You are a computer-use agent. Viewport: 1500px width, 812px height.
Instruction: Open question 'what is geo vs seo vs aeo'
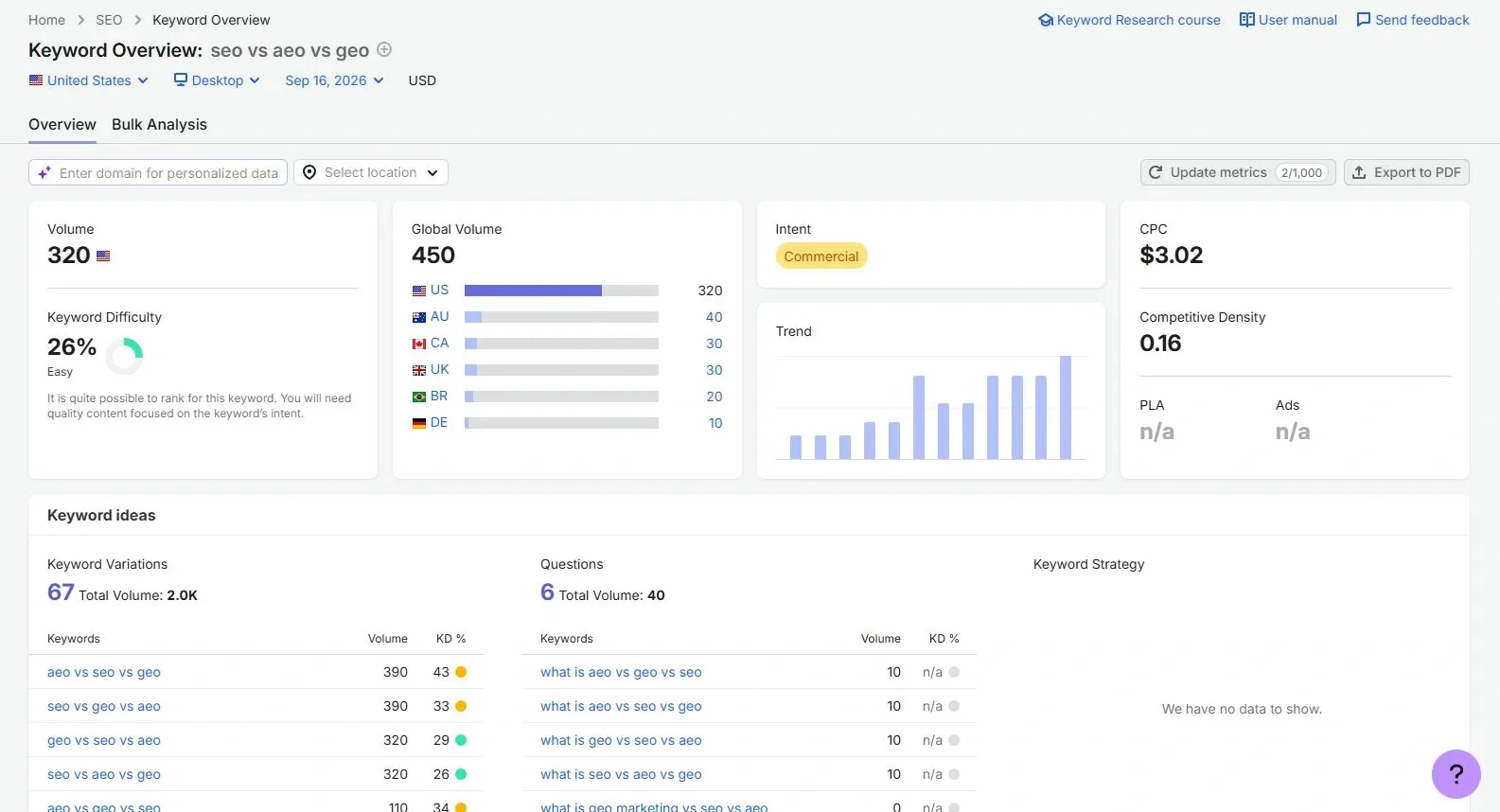click(621, 740)
